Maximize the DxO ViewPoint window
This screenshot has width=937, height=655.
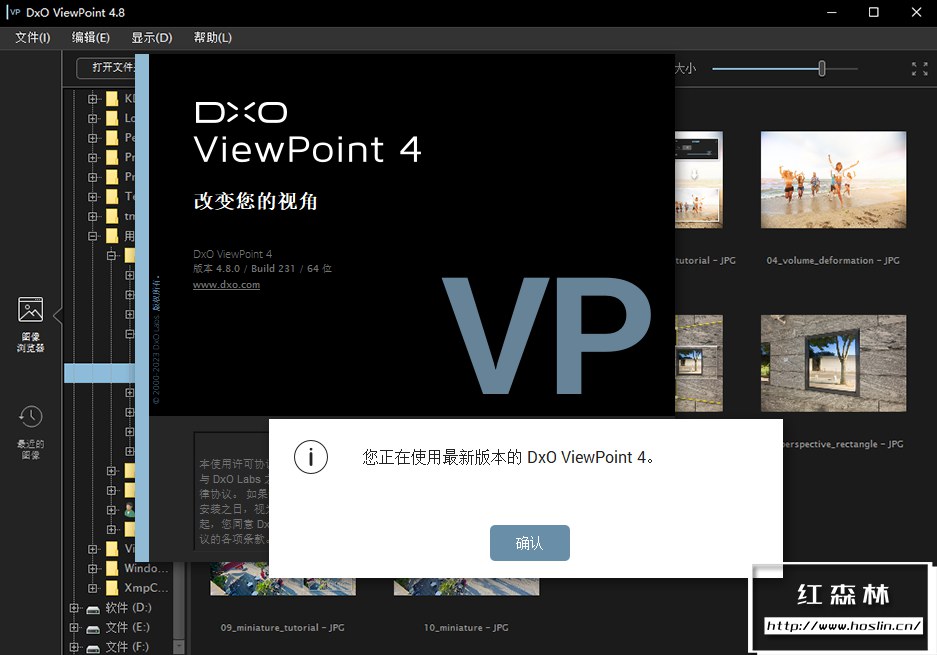click(874, 13)
